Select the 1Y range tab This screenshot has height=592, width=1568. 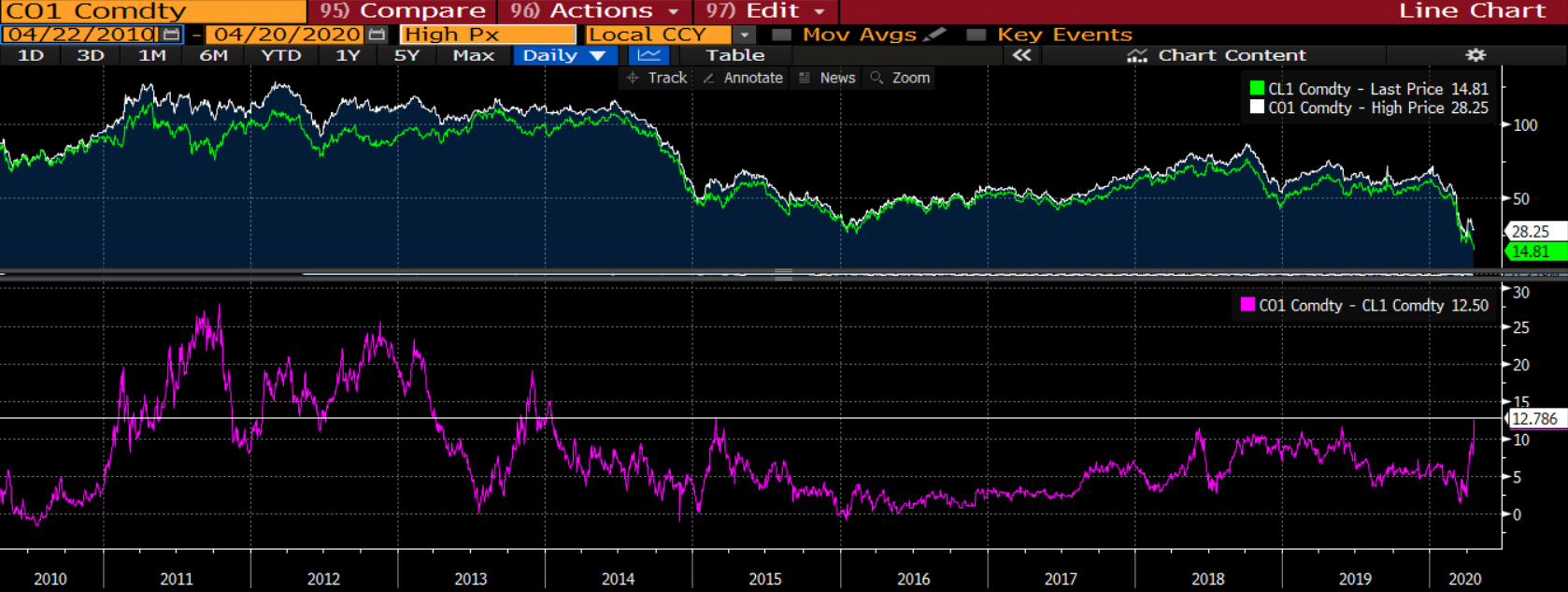(x=348, y=55)
